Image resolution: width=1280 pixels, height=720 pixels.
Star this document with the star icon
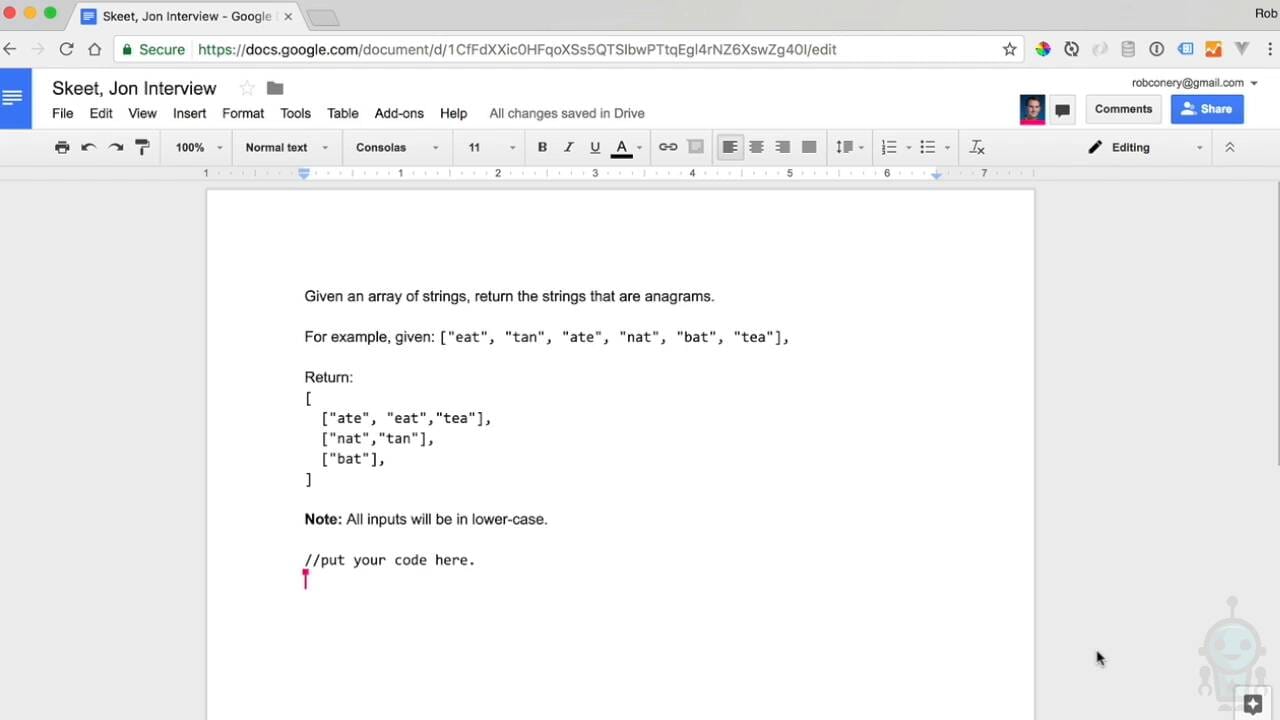coord(247,88)
